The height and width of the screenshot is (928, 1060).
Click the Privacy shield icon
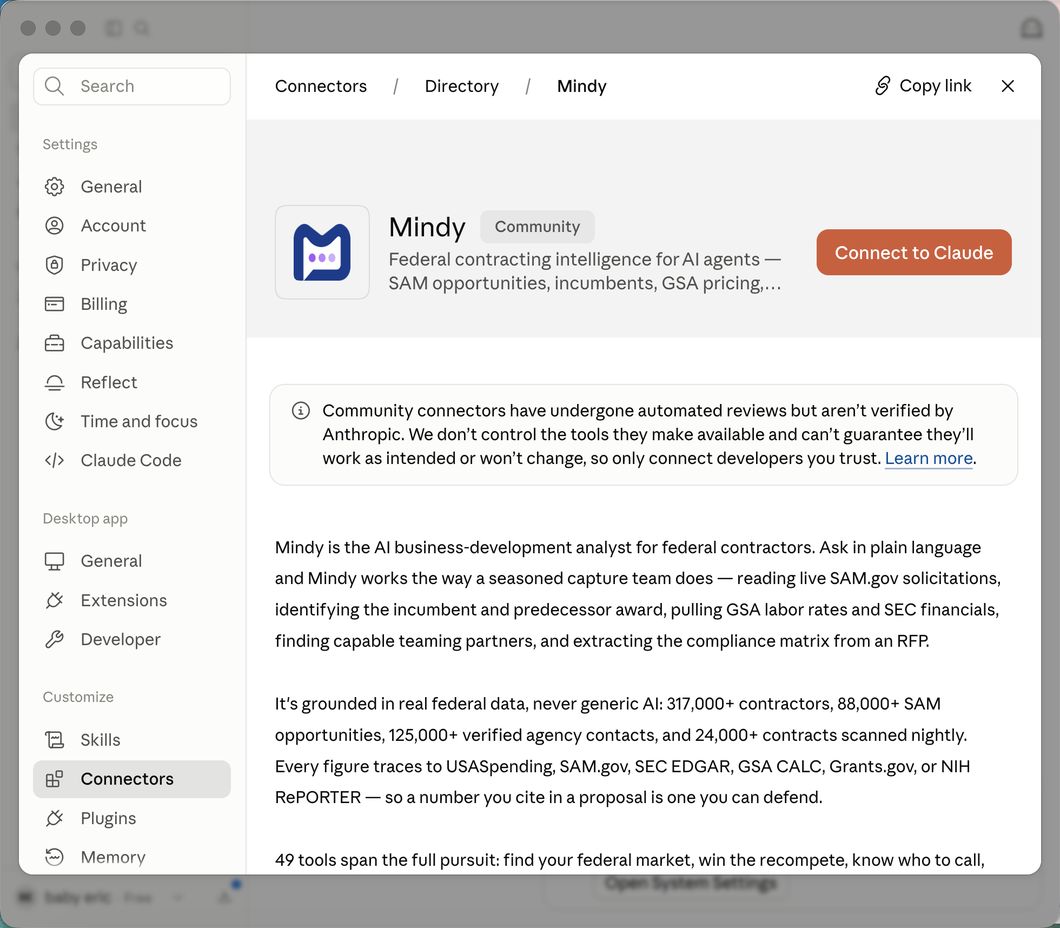coord(54,265)
